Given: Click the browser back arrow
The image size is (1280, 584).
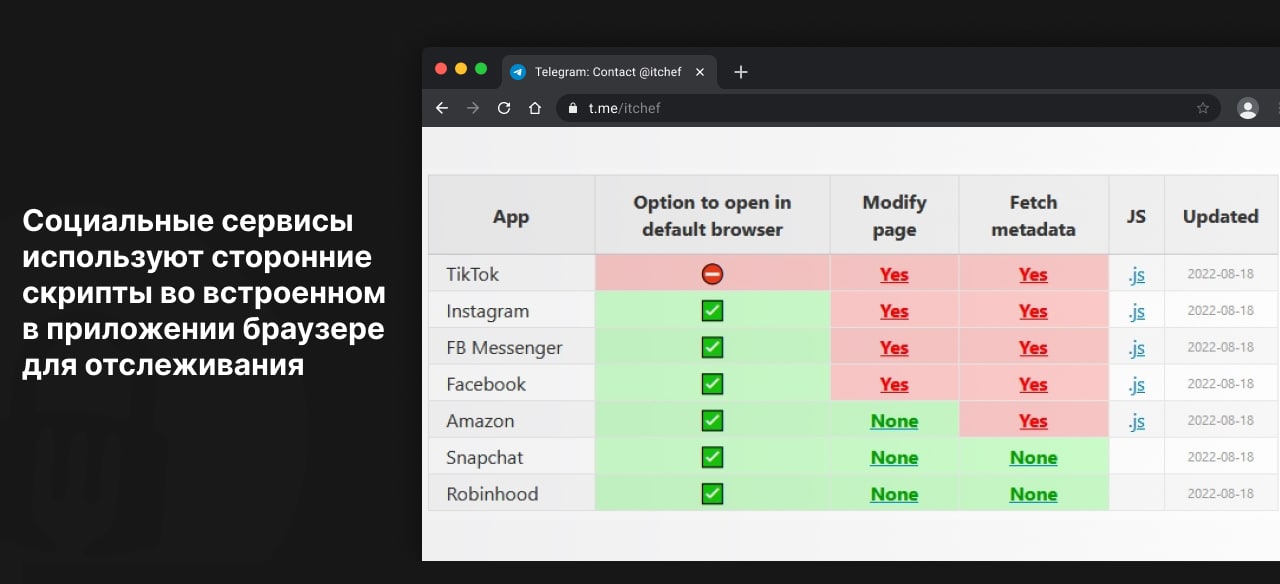Looking at the screenshot, I should [x=442, y=108].
